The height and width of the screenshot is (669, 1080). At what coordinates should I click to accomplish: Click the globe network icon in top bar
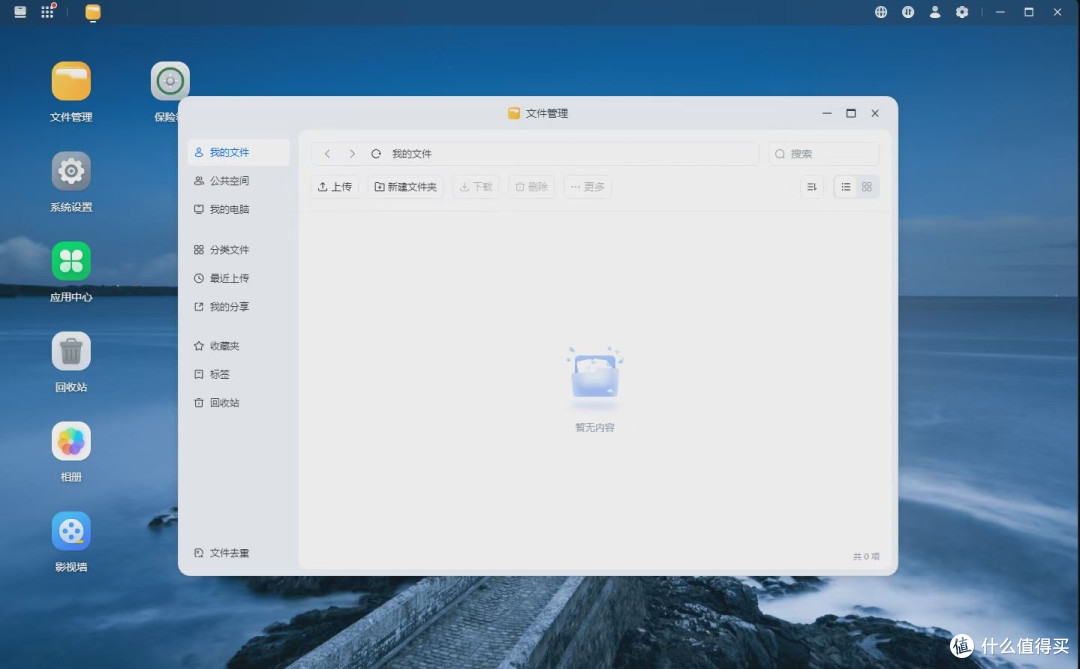coord(881,12)
